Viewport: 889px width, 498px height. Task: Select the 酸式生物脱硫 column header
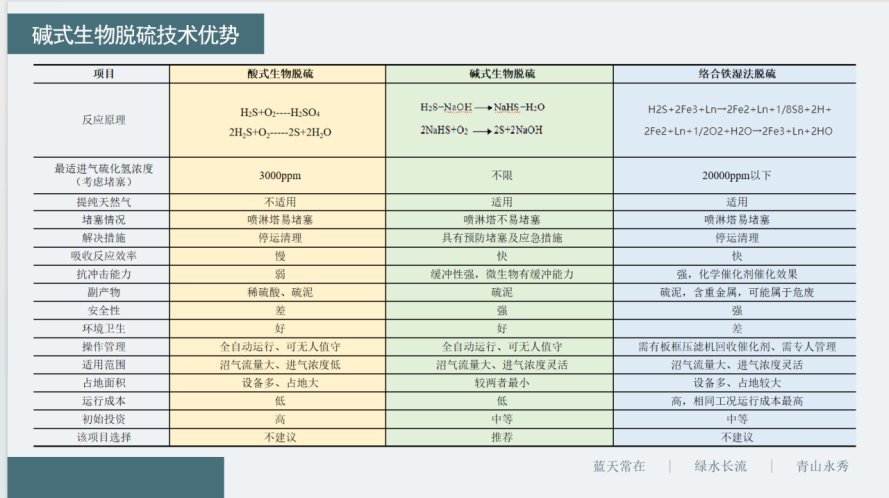point(279,74)
